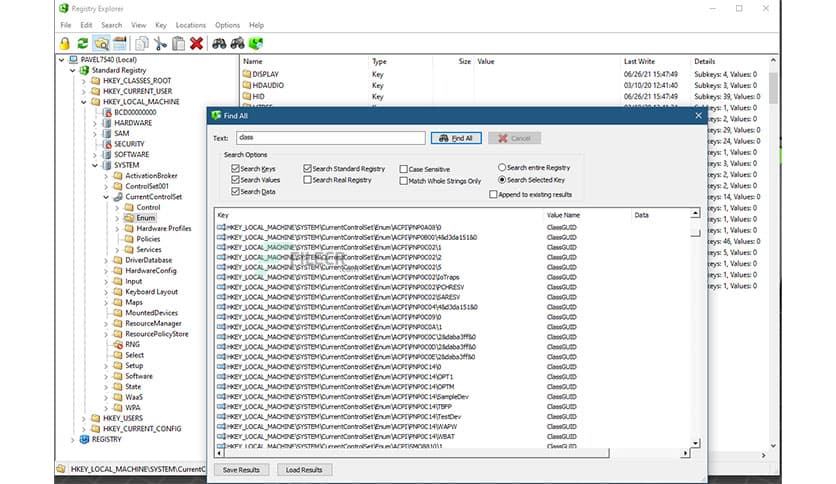836x484 pixels.
Task: Expand the HKEY_USERS tree node
Action: tap(84, 418)
